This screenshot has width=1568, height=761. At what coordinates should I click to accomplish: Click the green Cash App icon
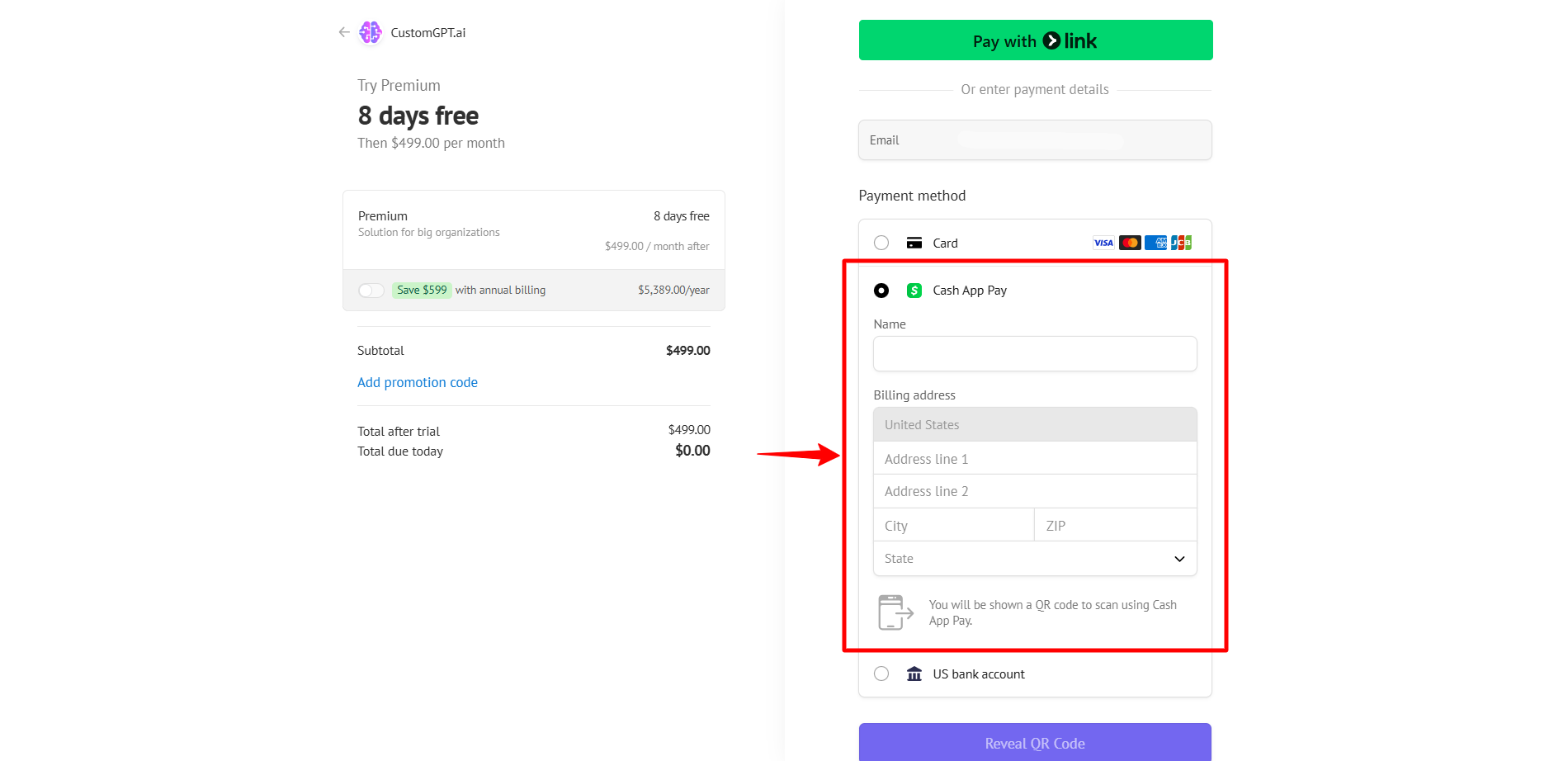(x=914, y=291)
